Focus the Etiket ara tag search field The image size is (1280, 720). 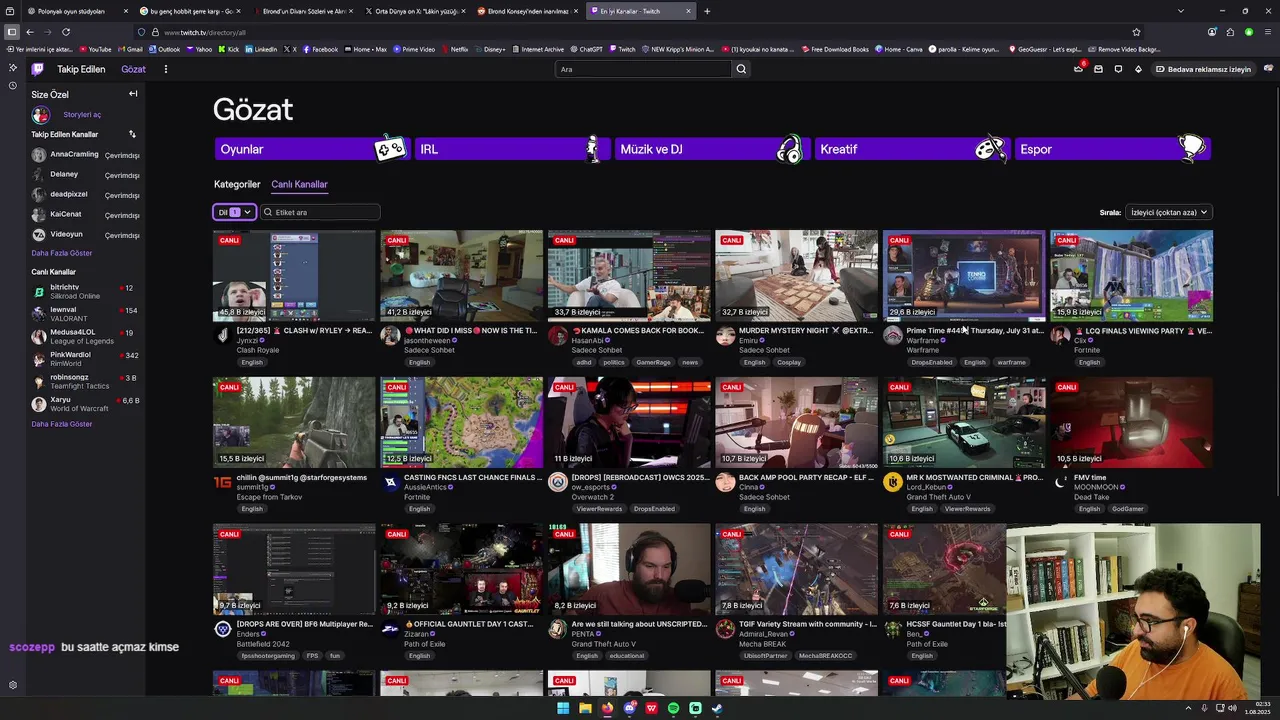320,212
